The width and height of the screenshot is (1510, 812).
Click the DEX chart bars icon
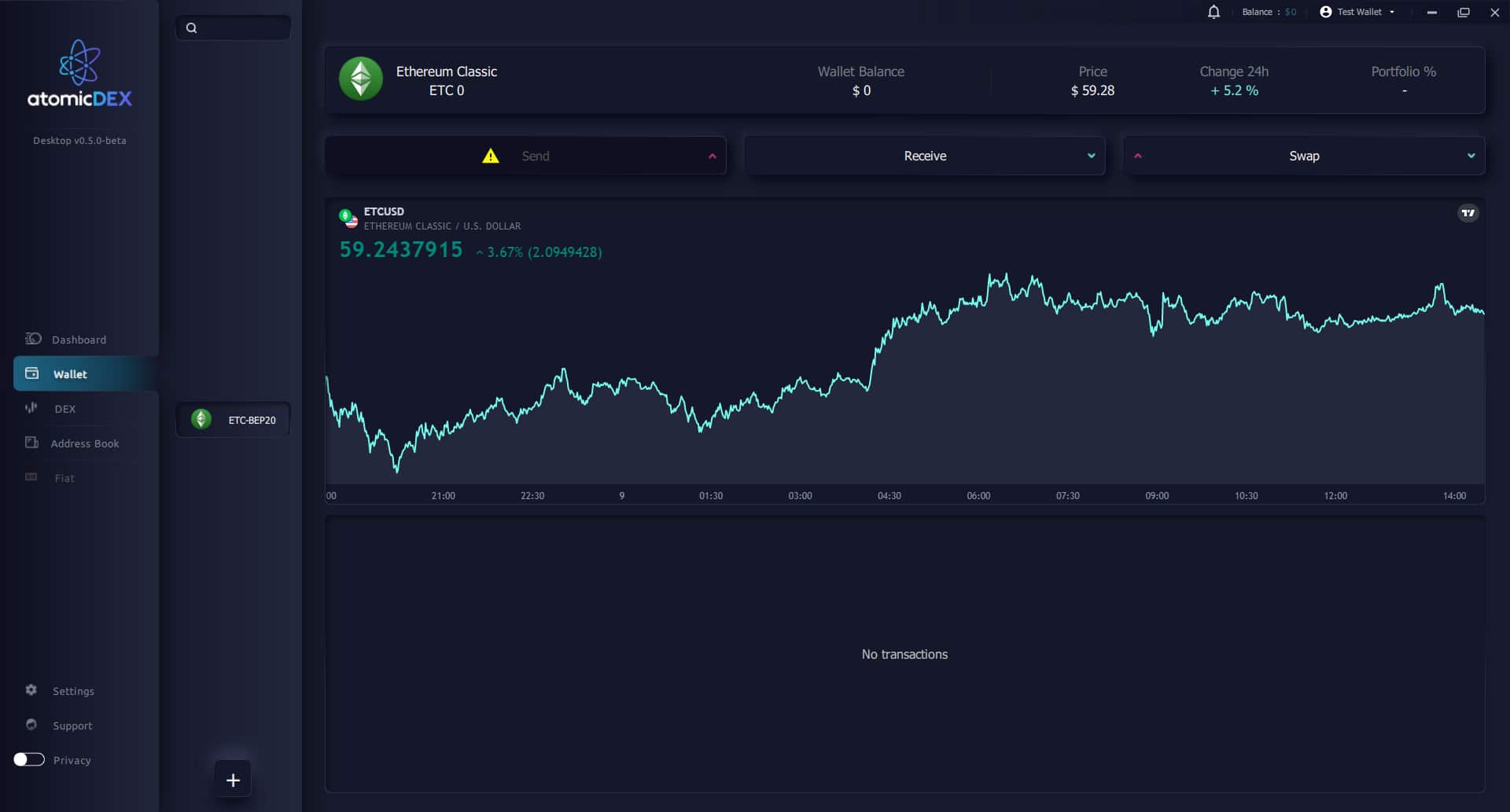tap(31, 407)
